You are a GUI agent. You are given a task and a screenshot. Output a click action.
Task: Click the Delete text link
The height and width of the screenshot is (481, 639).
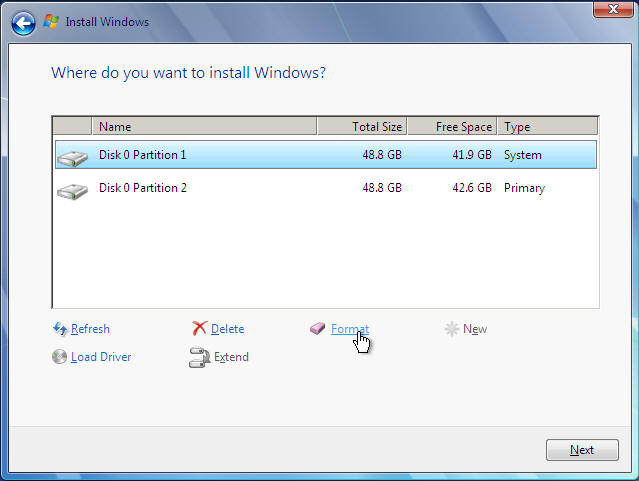coord(227,329)
